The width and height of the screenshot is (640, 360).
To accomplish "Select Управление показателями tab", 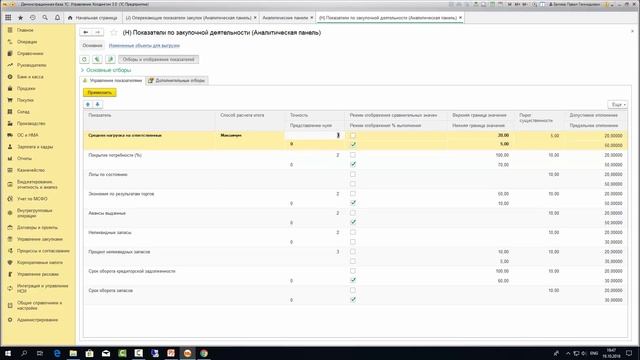I will [x=113, y=80].
